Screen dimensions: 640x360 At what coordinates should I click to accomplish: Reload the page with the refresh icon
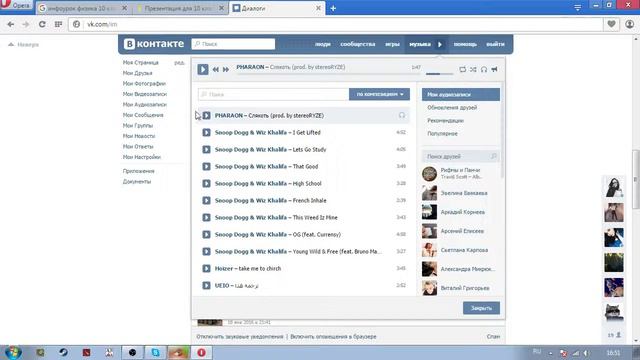(42, 24)
